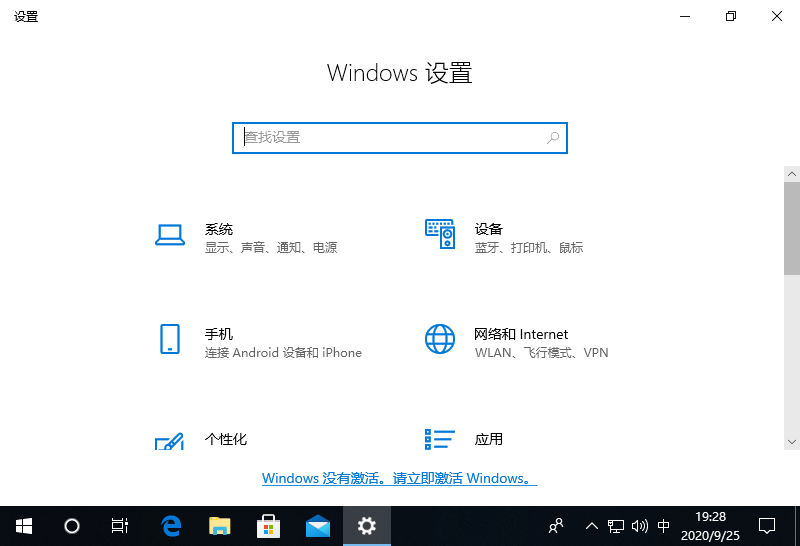
Task: Click the 应用 category title
Action: [x=489, y=439]
